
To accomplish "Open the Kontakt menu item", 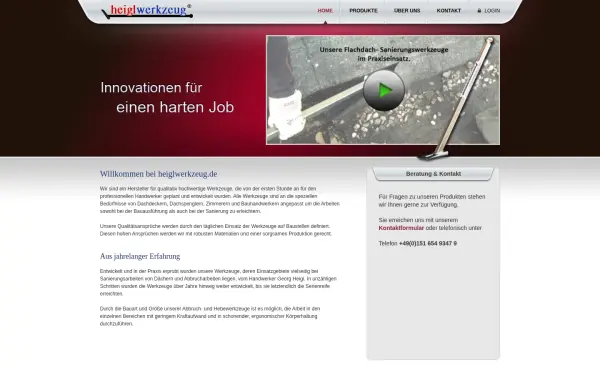I will pos(448,11).
